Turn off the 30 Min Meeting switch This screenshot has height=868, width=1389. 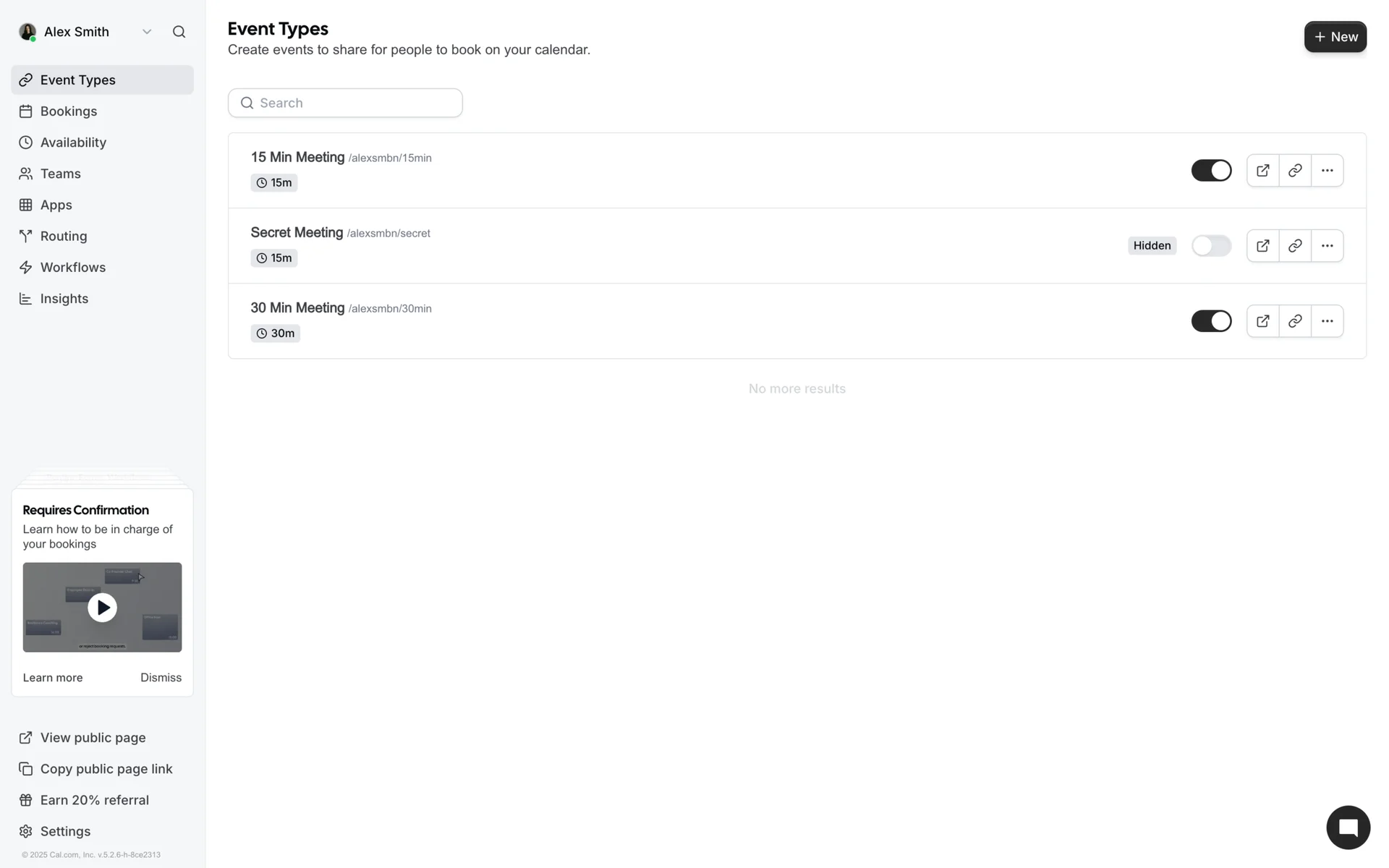point(1210,321)
